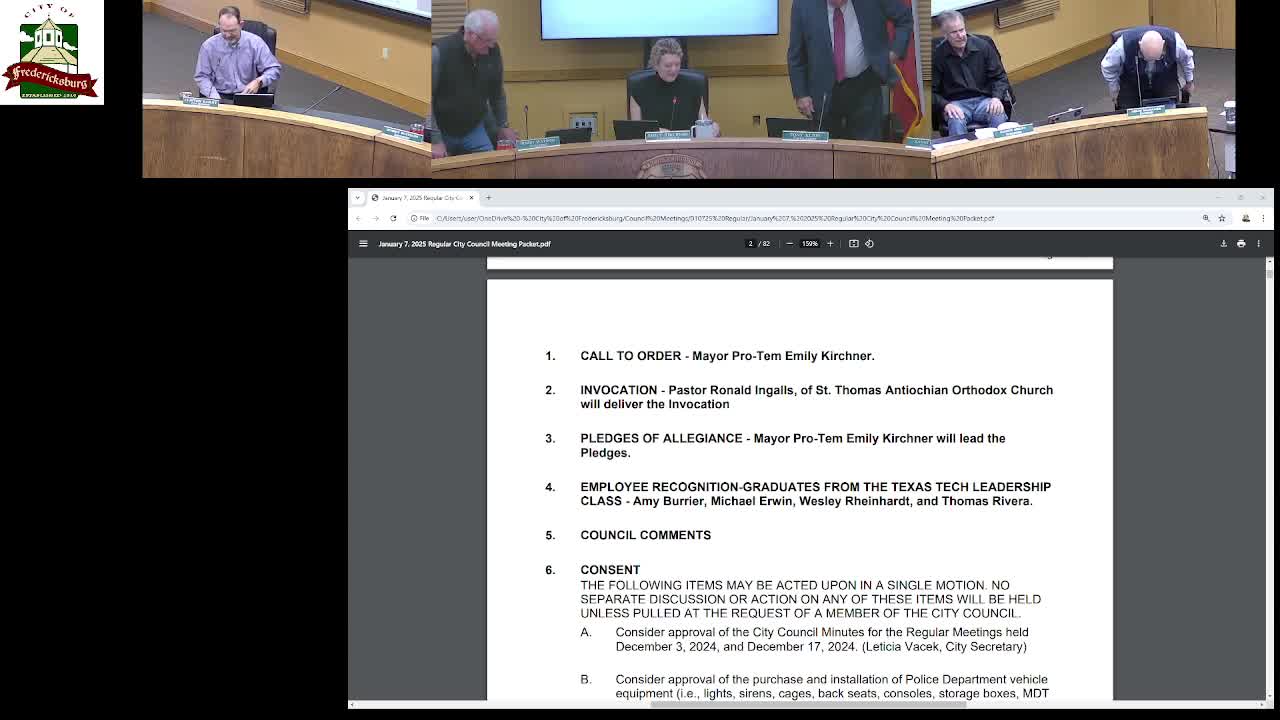Click the PDF zoom in plus button
Screen dimensions: 1280x720
(830, 243)
